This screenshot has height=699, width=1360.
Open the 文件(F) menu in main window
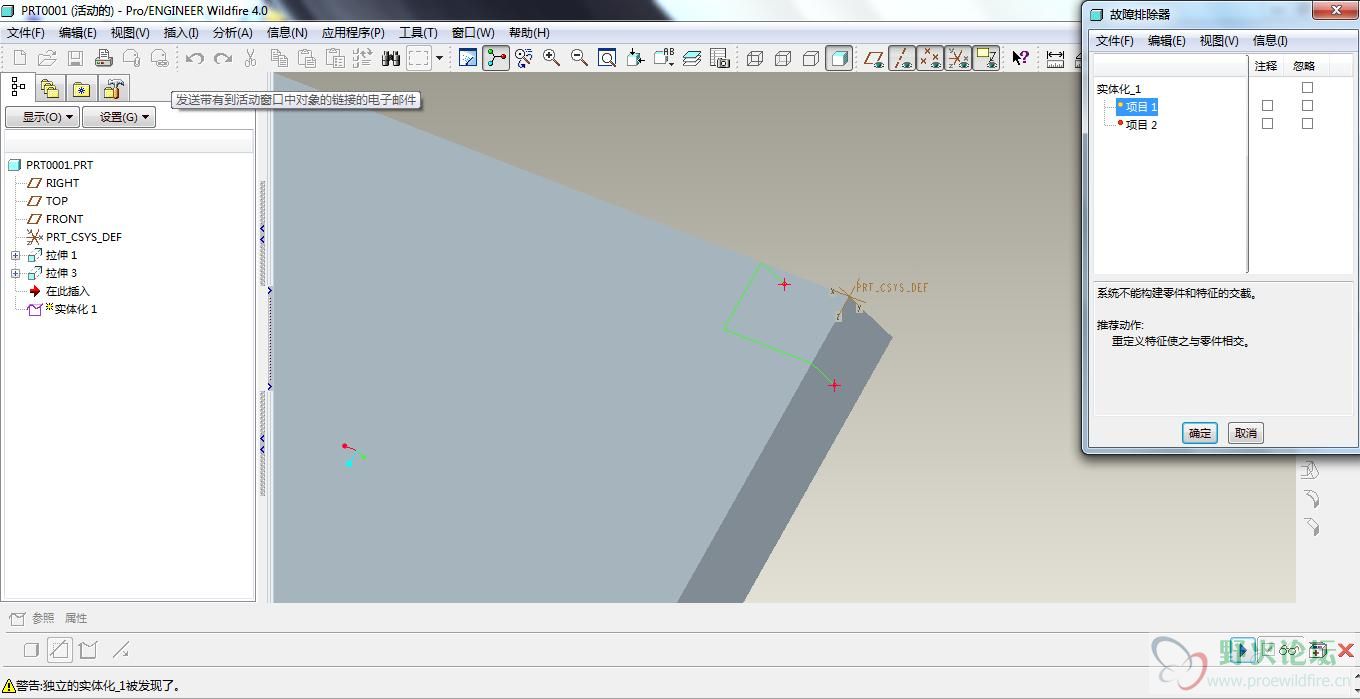[x=26, y=33]
